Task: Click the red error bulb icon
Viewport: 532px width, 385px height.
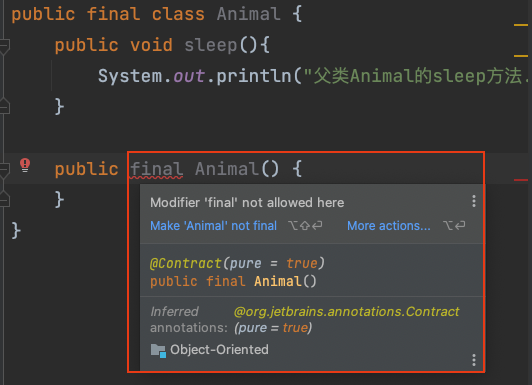Action: coord(25,165)
